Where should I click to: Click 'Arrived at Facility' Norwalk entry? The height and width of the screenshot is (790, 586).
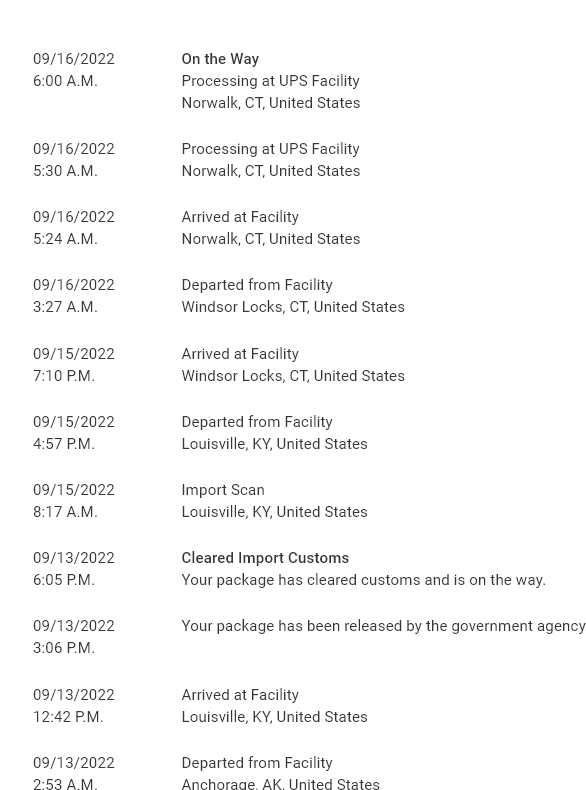click(x=240, y=217)
